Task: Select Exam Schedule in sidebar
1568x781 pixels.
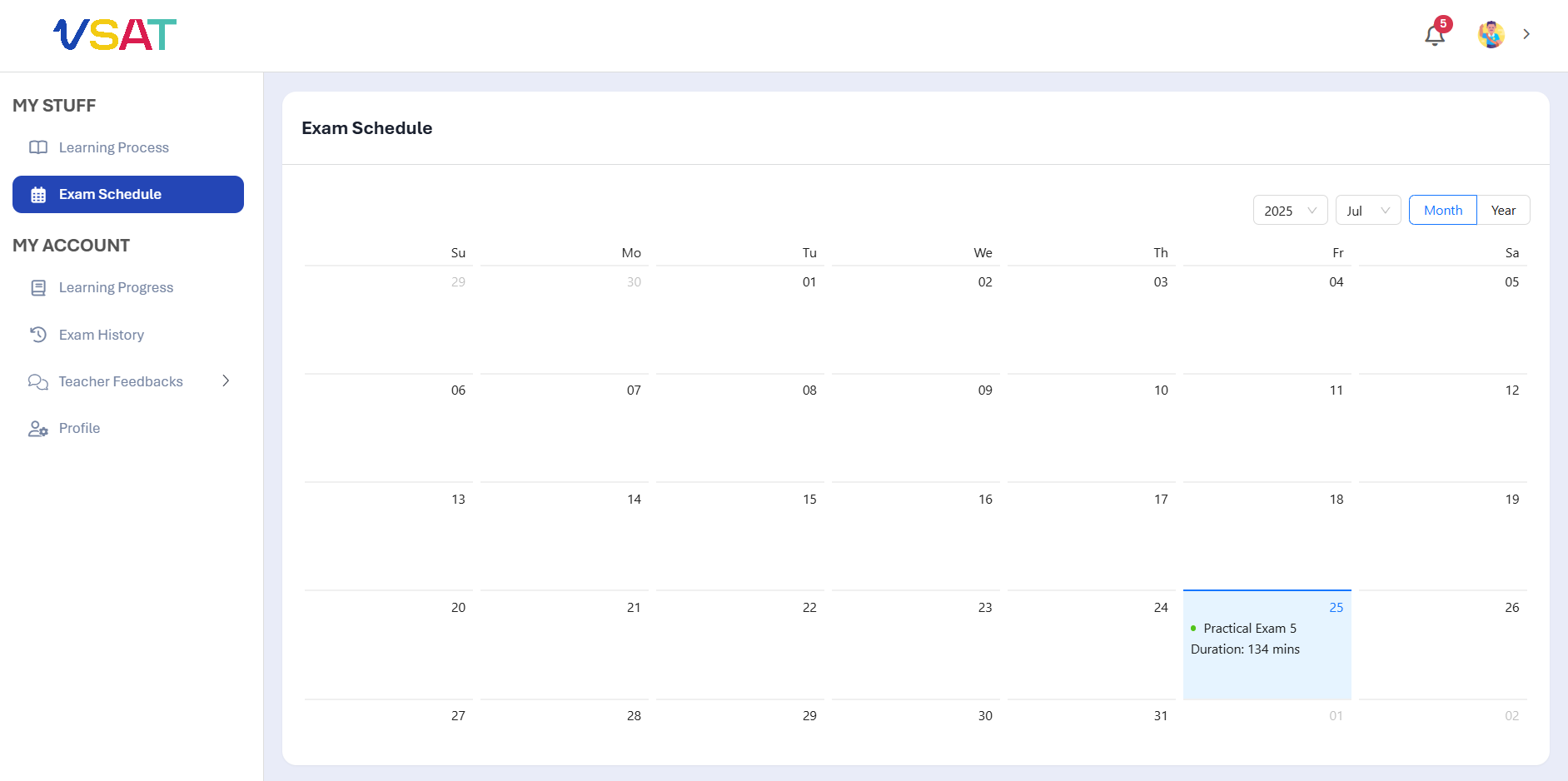Action: click(x=128, y=194)
